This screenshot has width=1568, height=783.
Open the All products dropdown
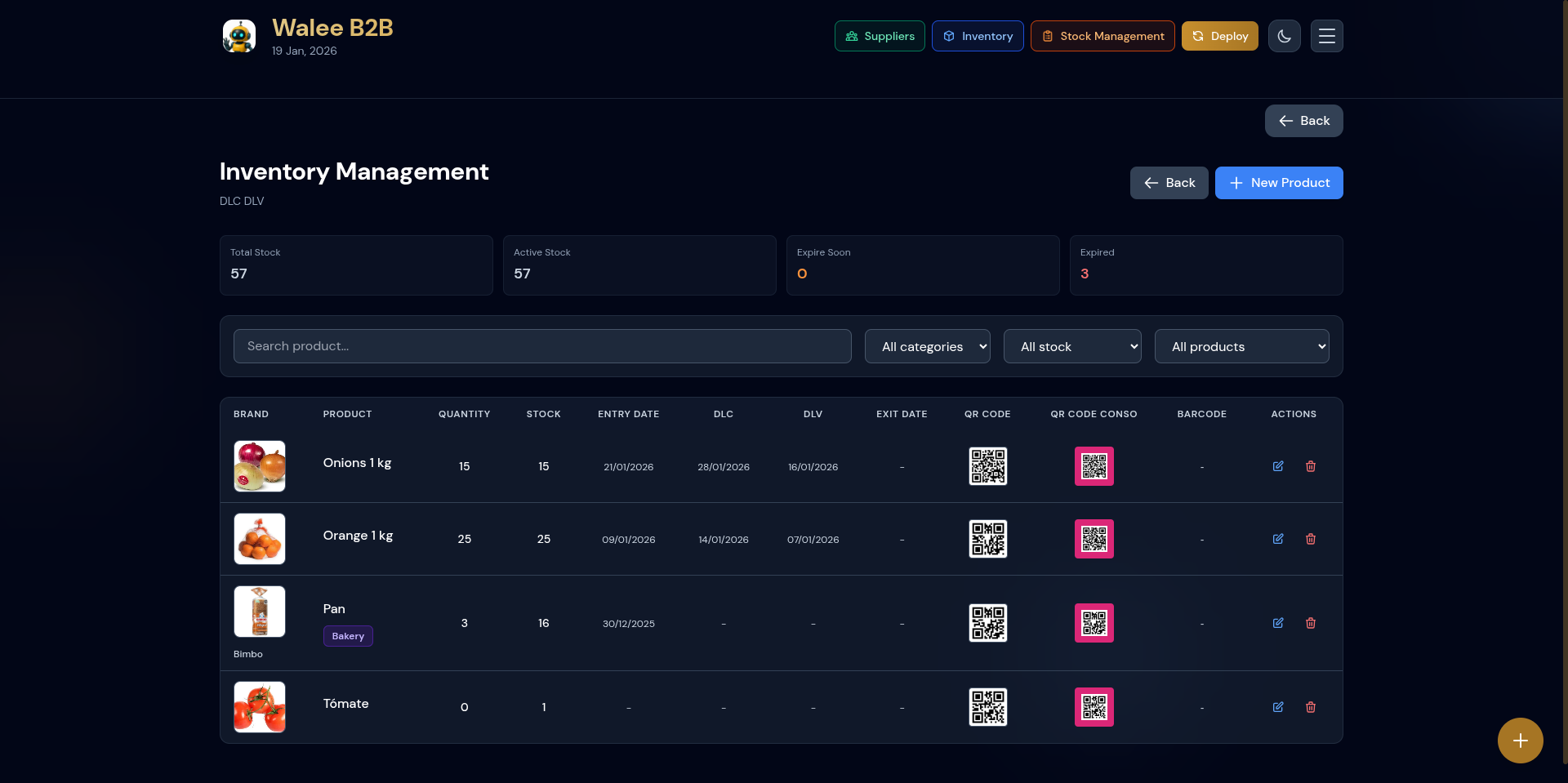click(1241, 346)
